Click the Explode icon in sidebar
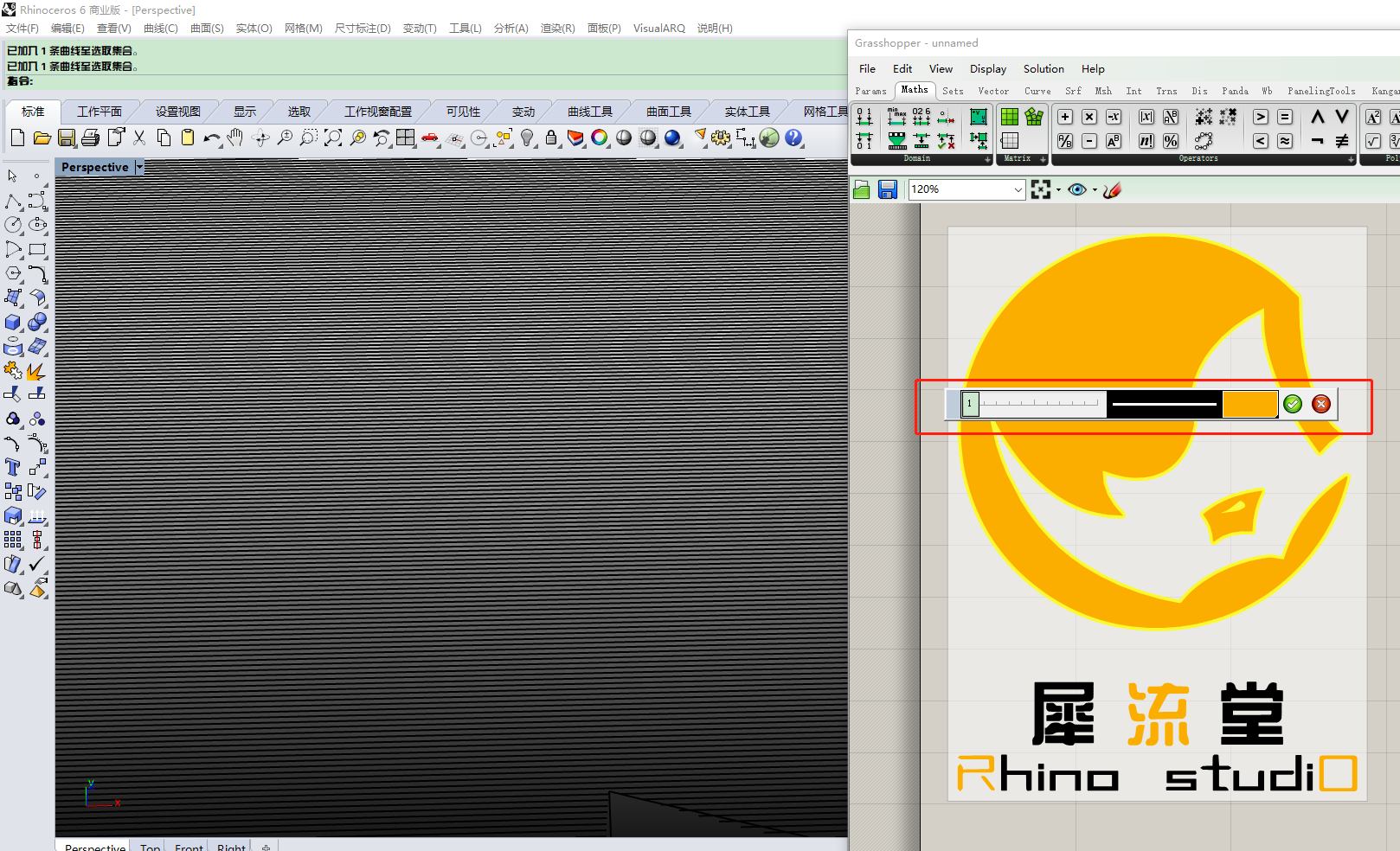The image size is (1400, 851). coord(37,371)
